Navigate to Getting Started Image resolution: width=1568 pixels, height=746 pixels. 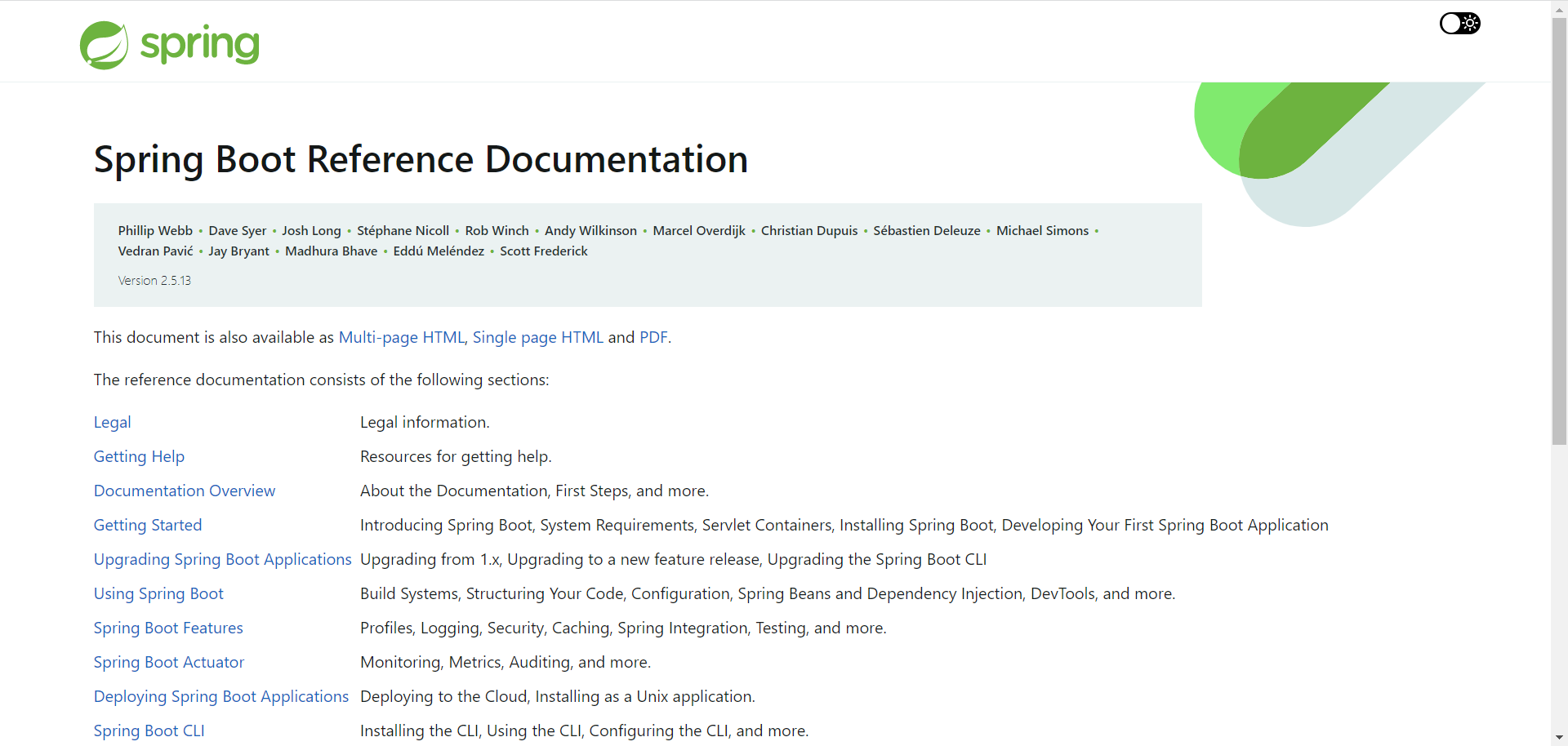click(148, 525)
